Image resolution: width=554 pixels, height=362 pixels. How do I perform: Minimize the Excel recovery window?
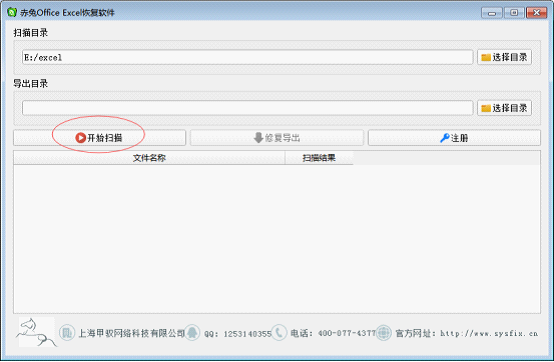491,13
